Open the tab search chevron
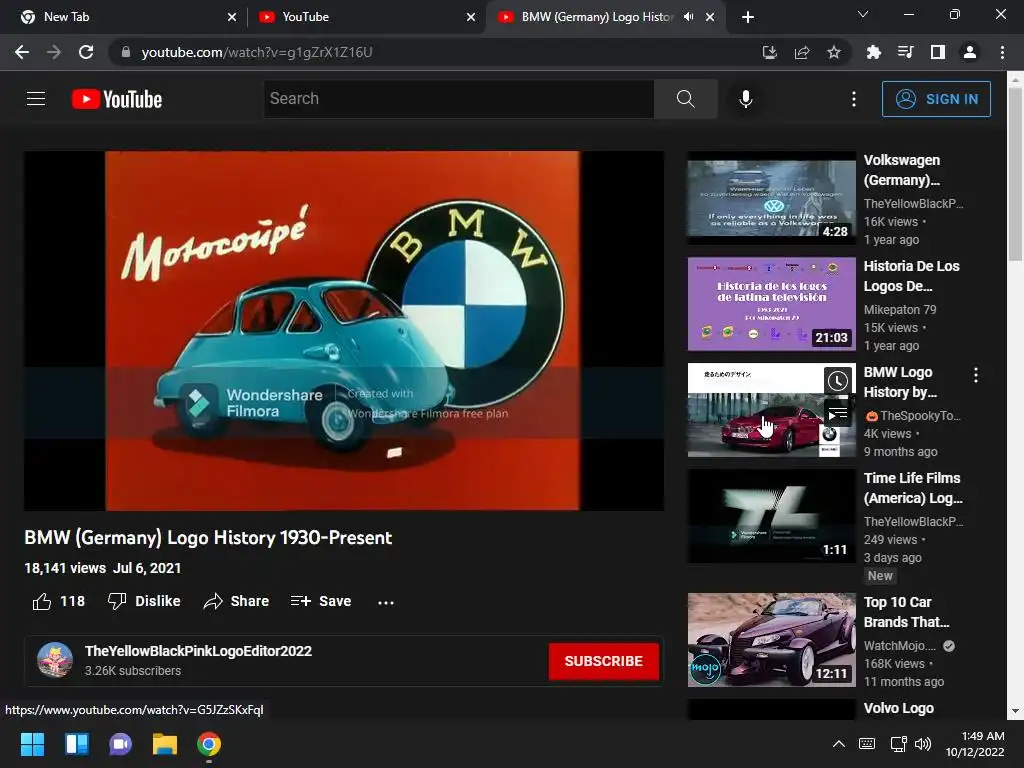 point(863,14)
